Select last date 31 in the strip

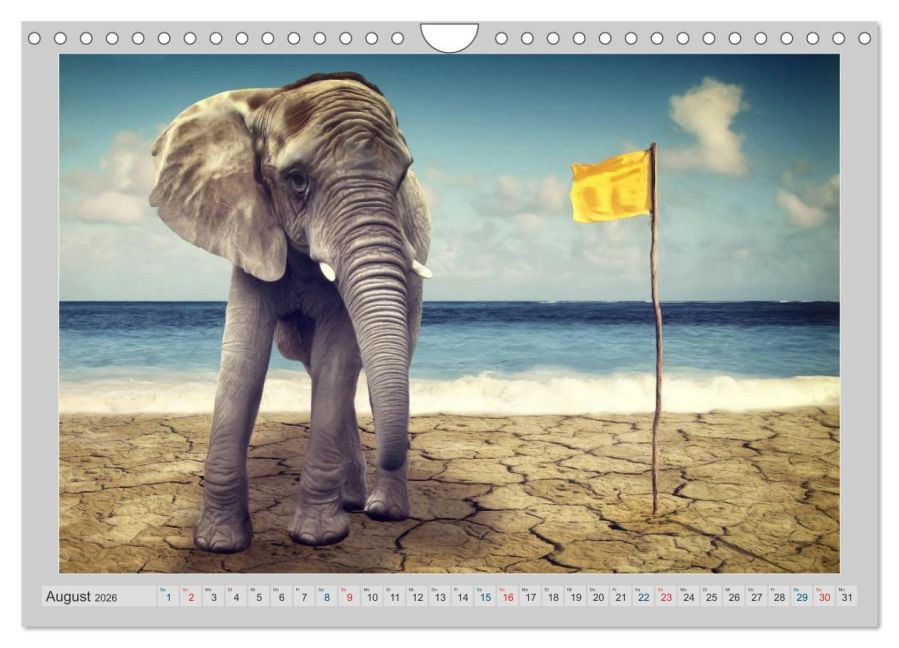tap(847, 597)
